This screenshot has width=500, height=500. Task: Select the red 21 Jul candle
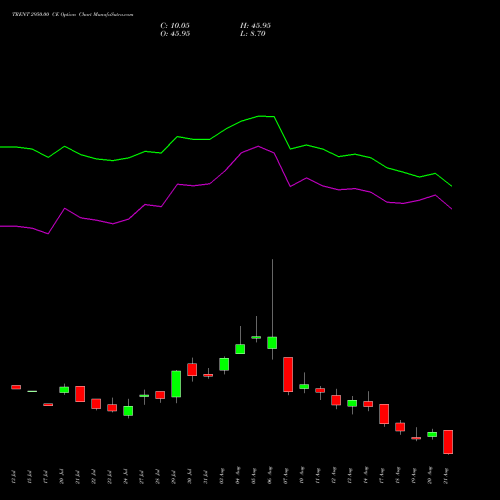(80, 394)
